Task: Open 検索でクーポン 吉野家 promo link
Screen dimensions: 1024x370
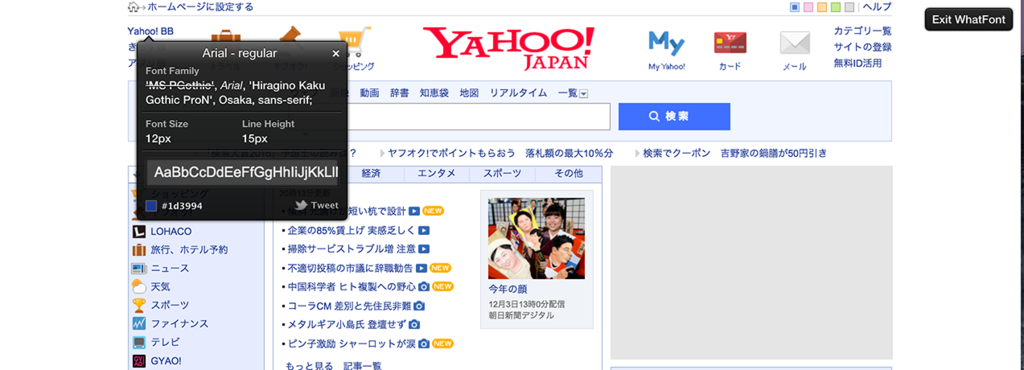Action: click(x=735, y=153)
